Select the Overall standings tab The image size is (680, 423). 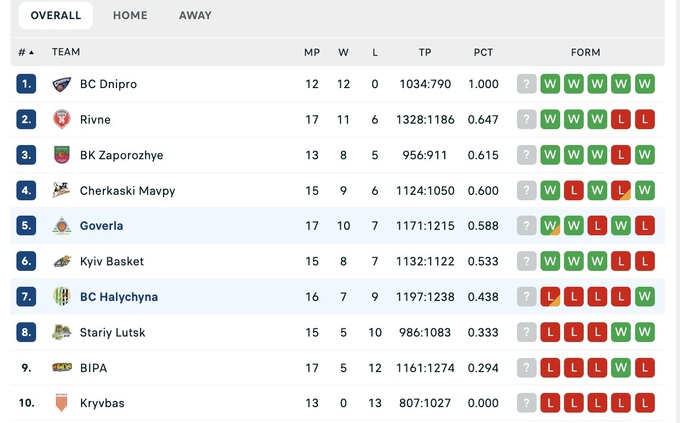56,16
